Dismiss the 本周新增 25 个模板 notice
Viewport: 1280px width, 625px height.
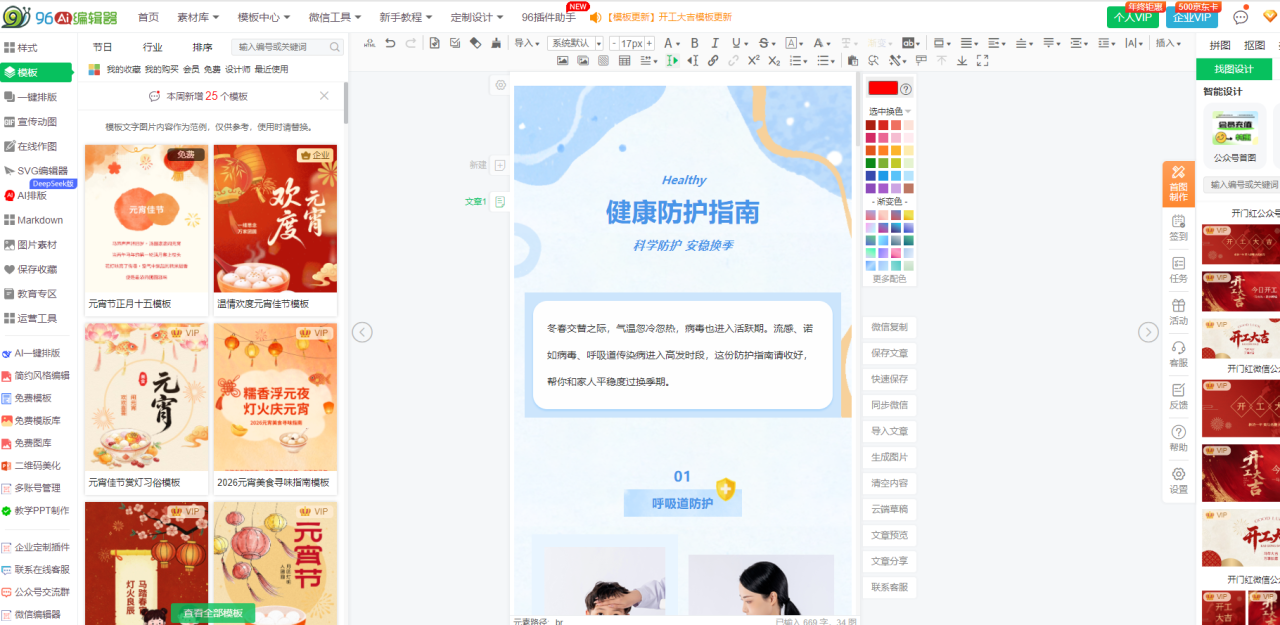324,96
